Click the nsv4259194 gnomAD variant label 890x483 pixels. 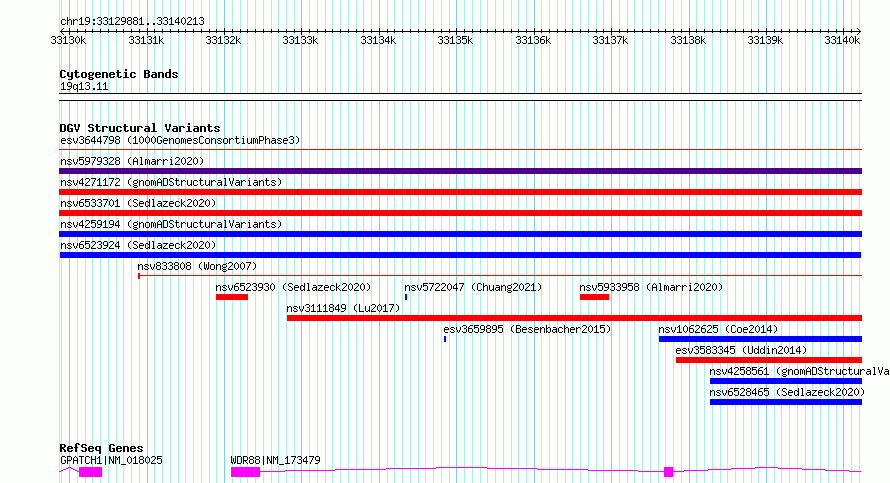[x=171, y=224]
